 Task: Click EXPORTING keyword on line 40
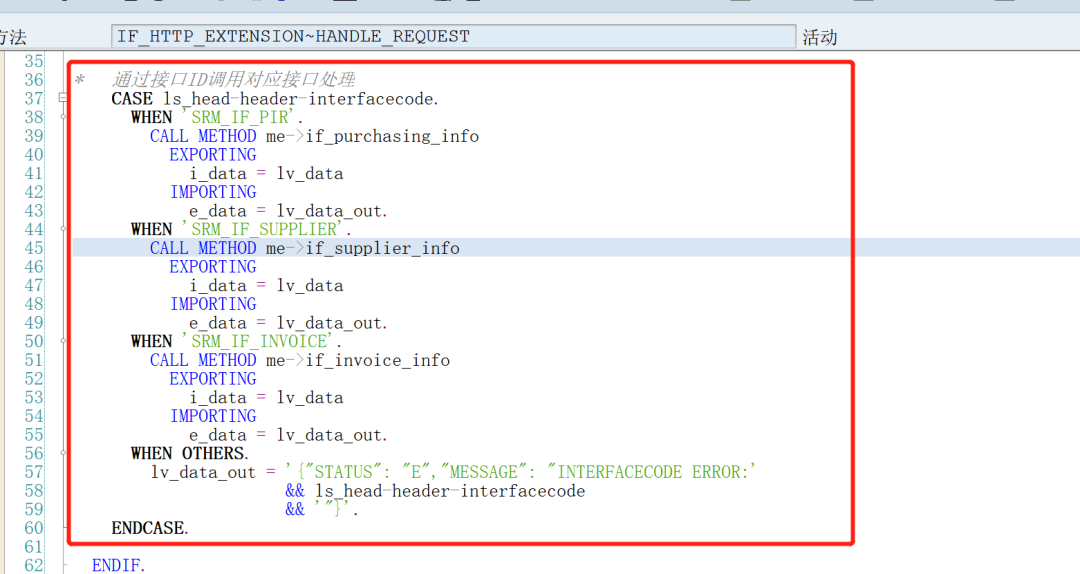point(213,155)
